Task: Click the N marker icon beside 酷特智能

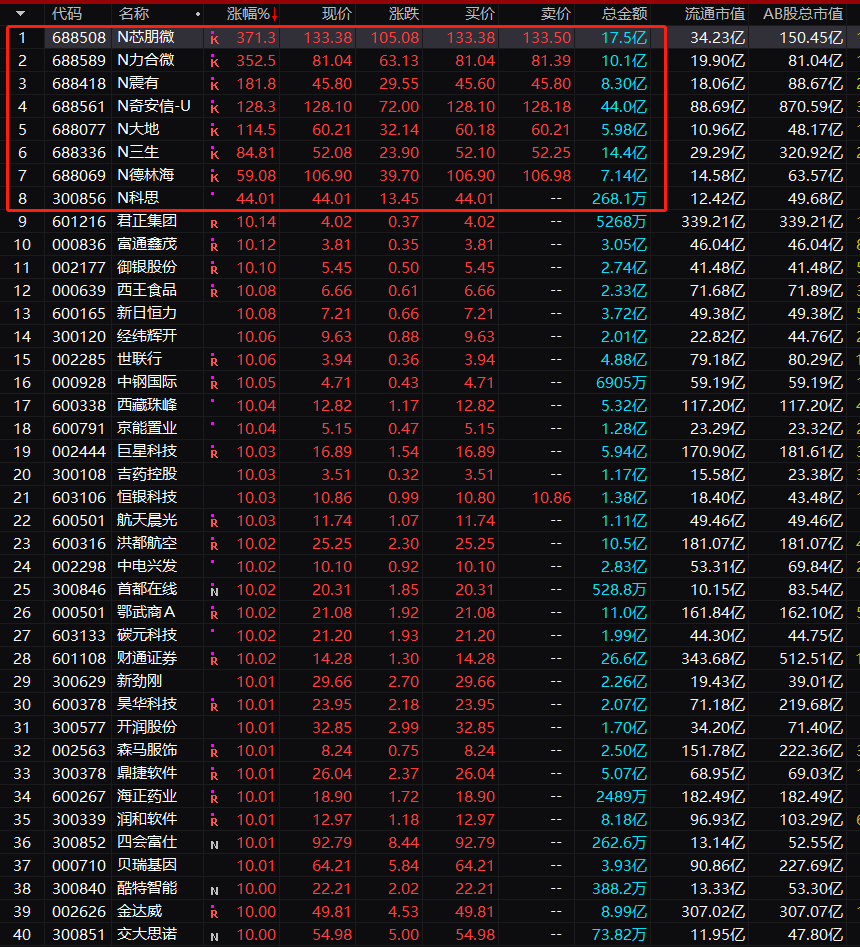Action: 214,890
